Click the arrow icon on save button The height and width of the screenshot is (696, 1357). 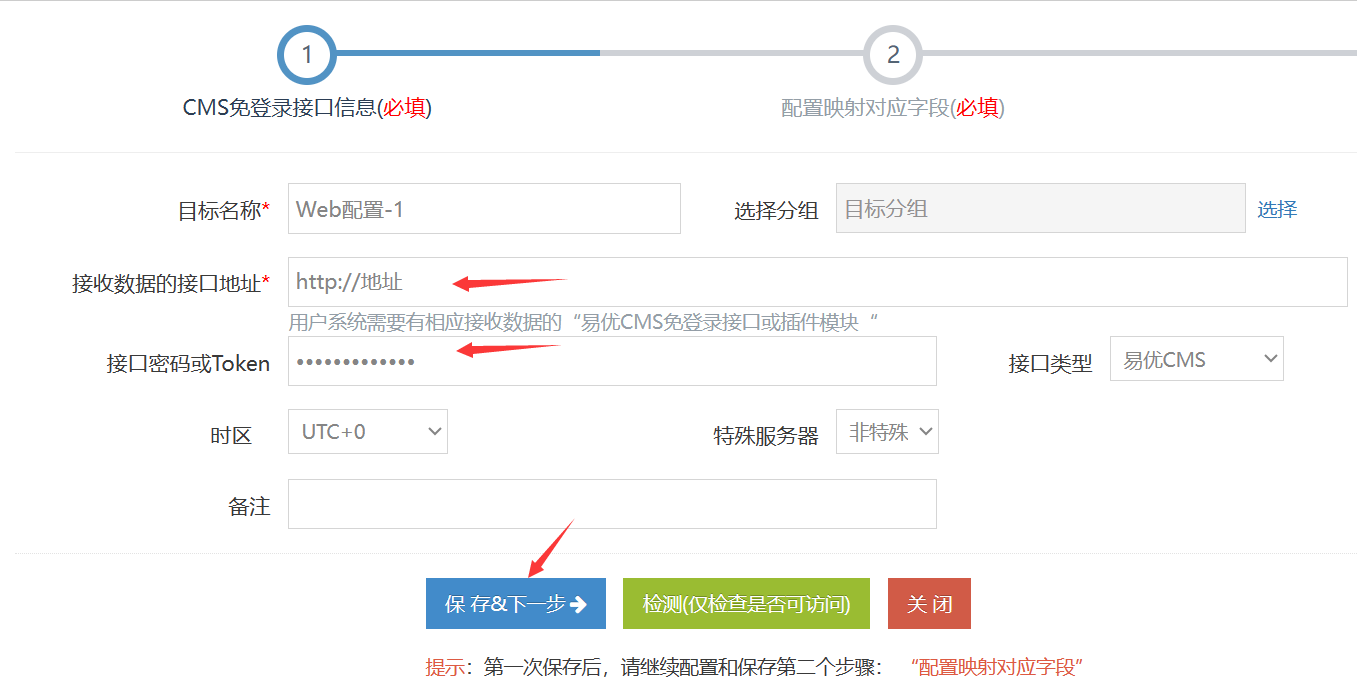[578, 604]
